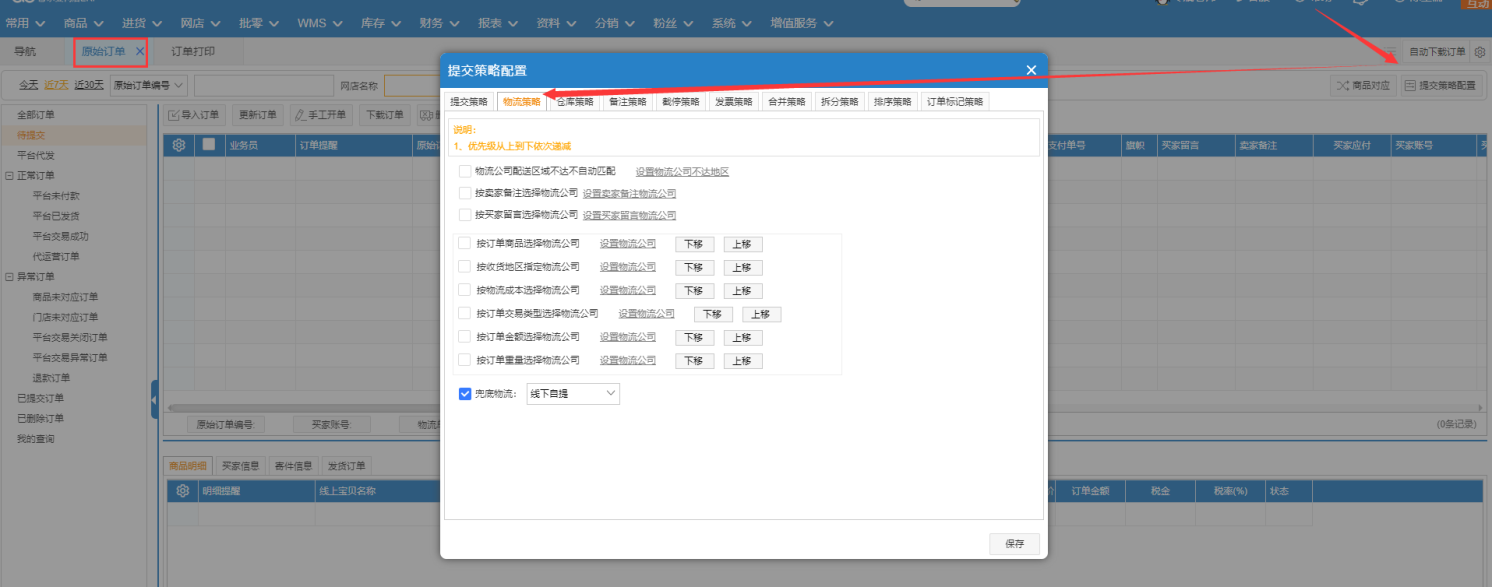Screen dimensions: 1492x587
Task: Click 设置物流公司 link for 按订单交易类型
Action: tap(646, 314)
